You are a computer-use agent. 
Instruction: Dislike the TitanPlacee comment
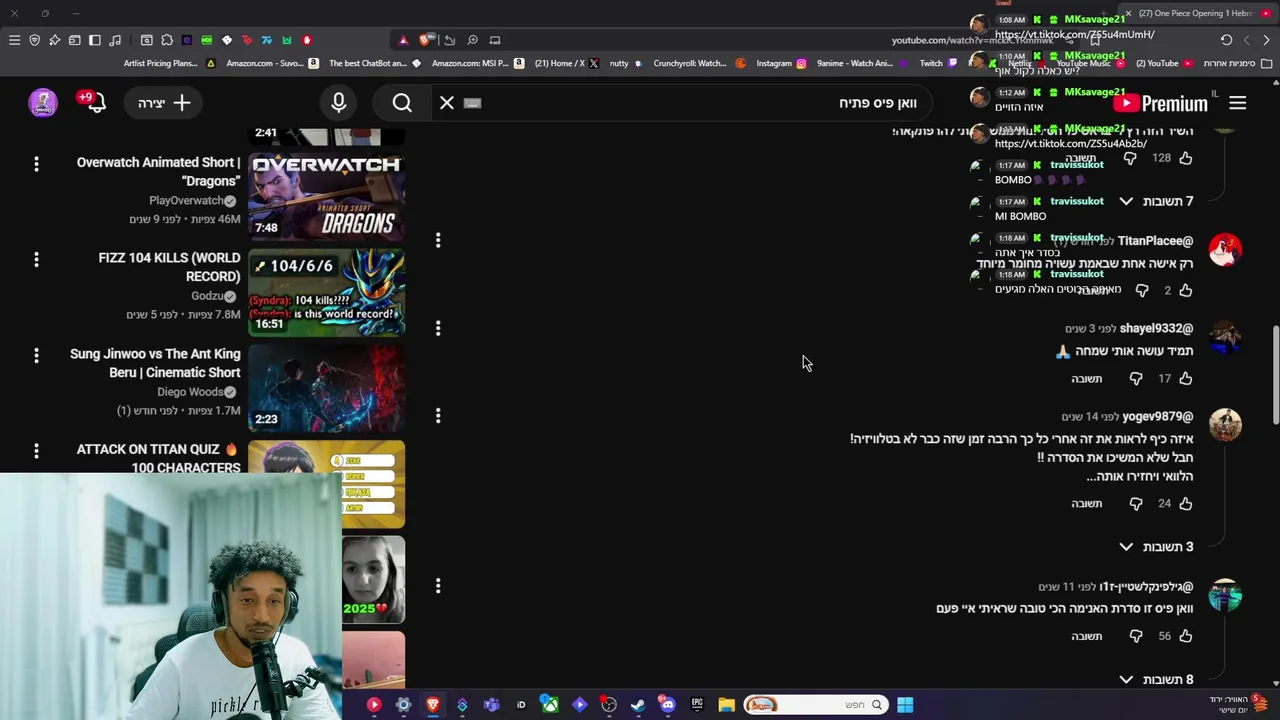tap(1142, 290)
